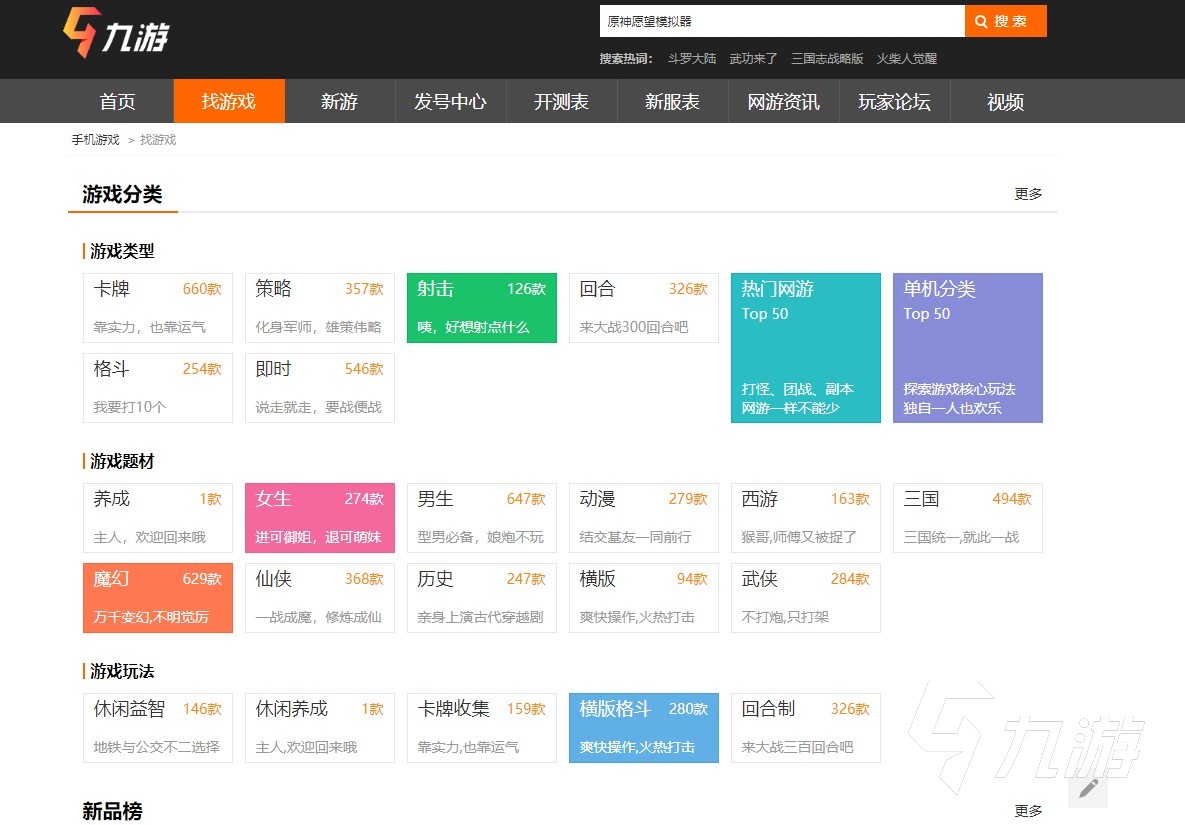Image resolution: width=1185 pixels, height=825 pixels.
Task: Open the teal 热门网游 Top 50 tile
Action: (x=805, y=348)
